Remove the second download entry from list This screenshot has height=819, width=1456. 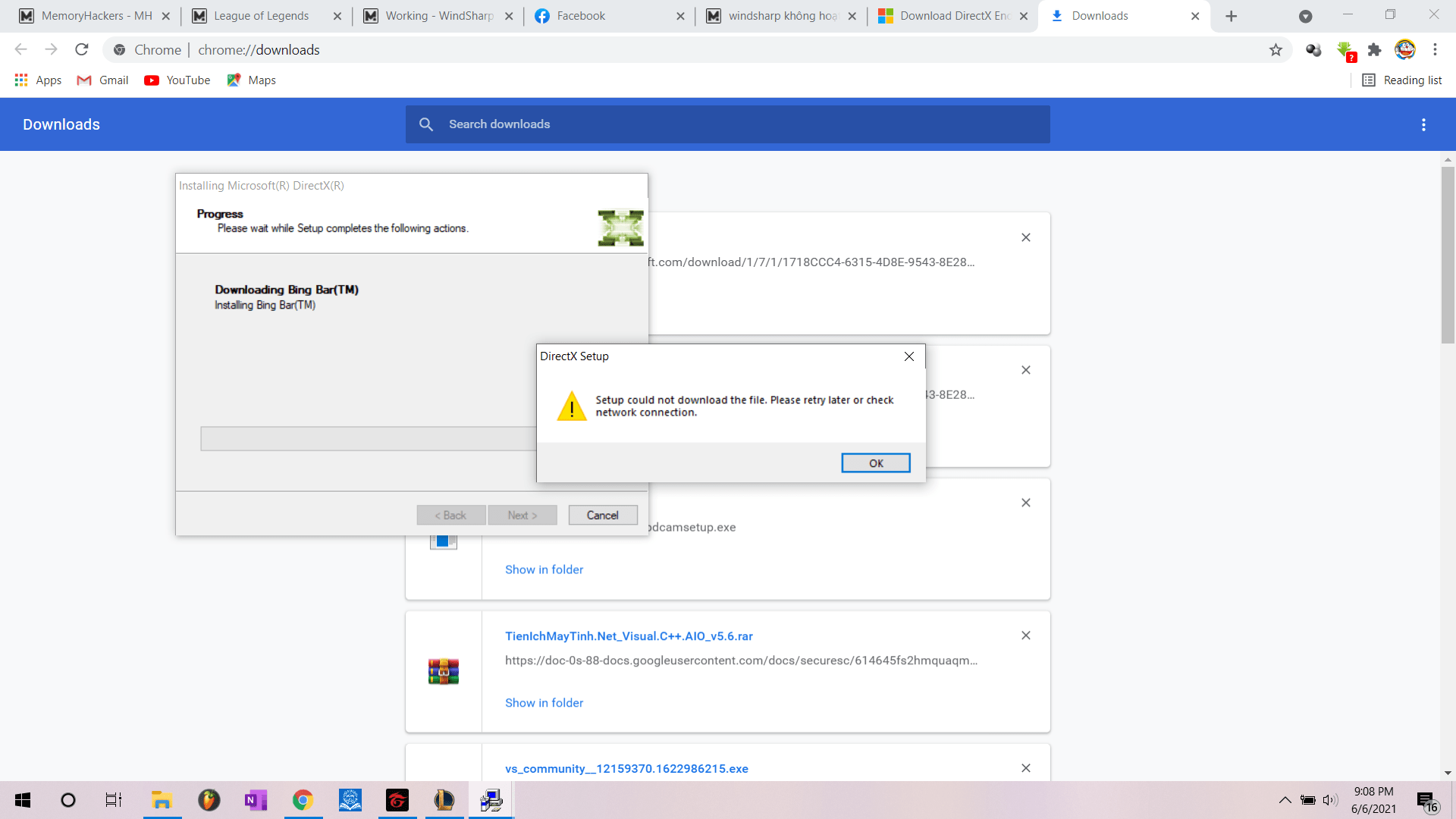[x=1026, y=370]
